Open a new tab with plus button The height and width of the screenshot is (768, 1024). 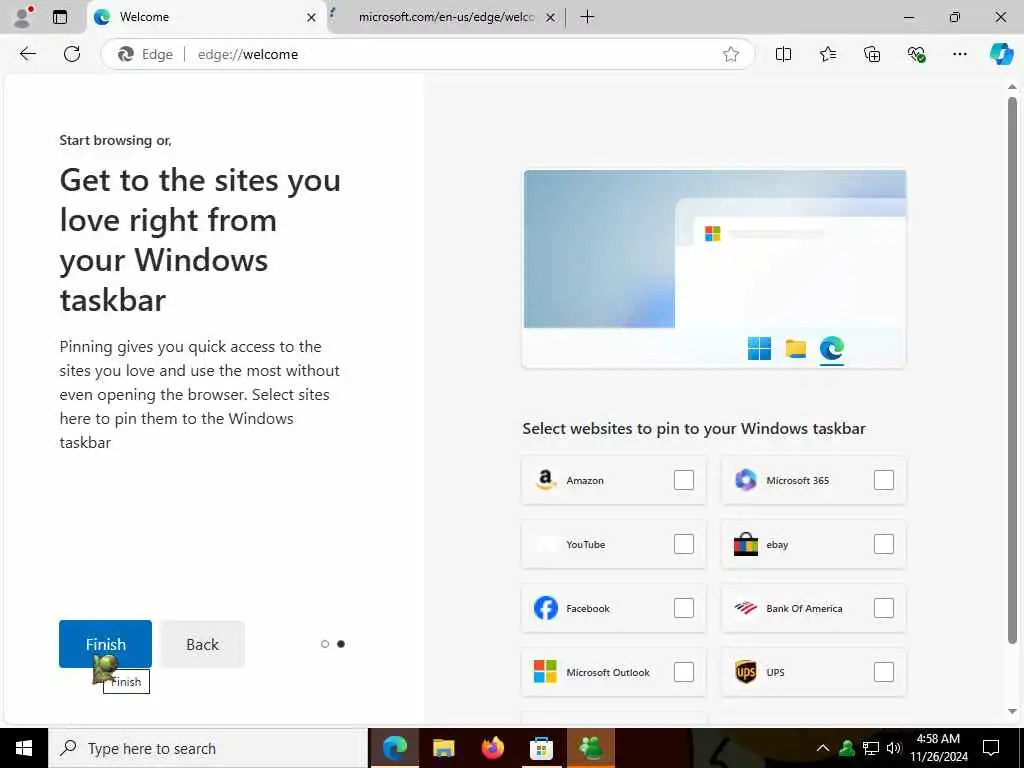pos(587,17)
